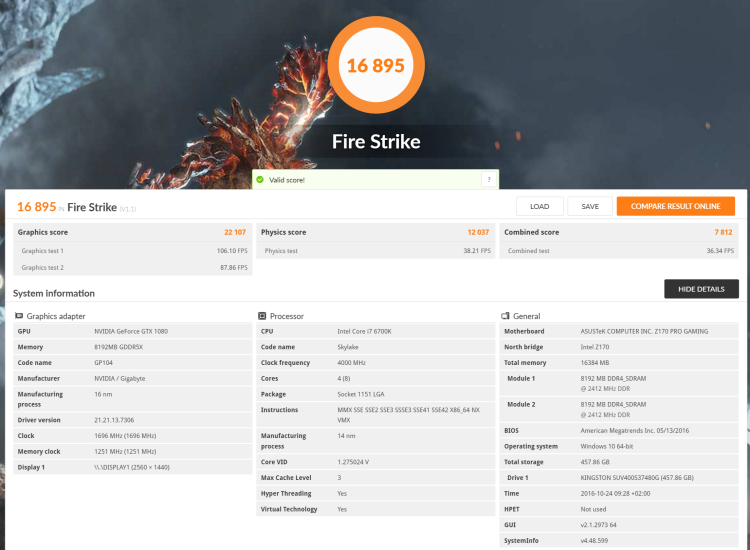Select operating system Windows 10 64-bit

coord(607,446)
